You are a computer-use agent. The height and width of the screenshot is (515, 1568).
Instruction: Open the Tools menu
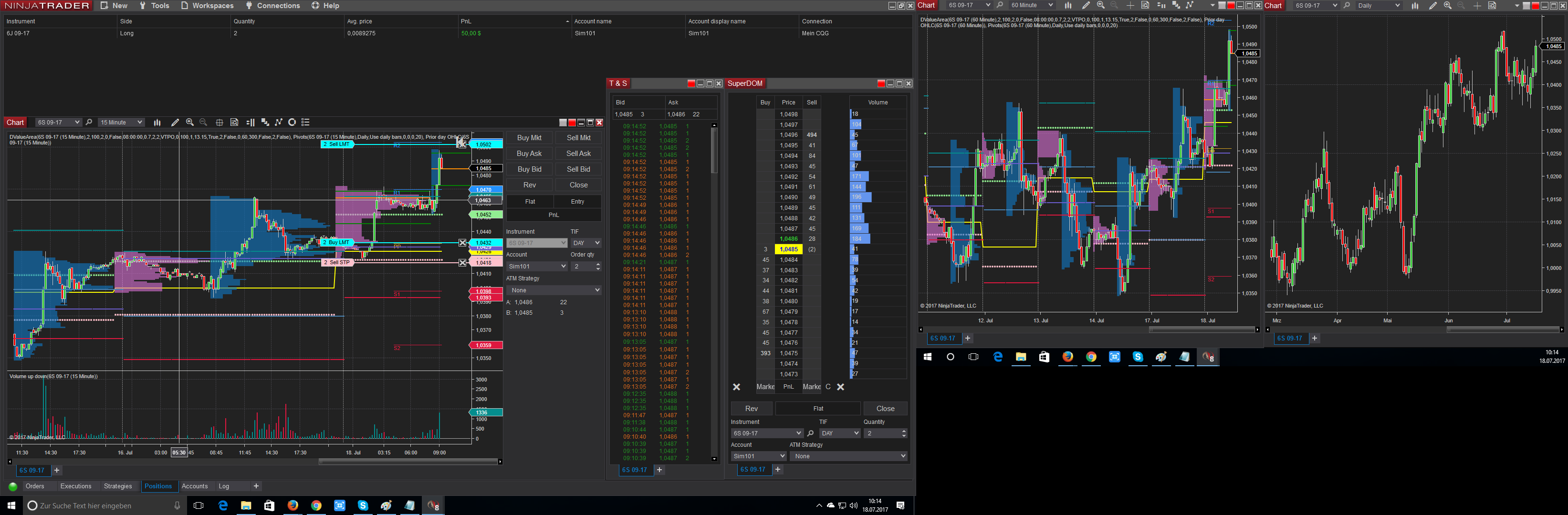point(154,5)
